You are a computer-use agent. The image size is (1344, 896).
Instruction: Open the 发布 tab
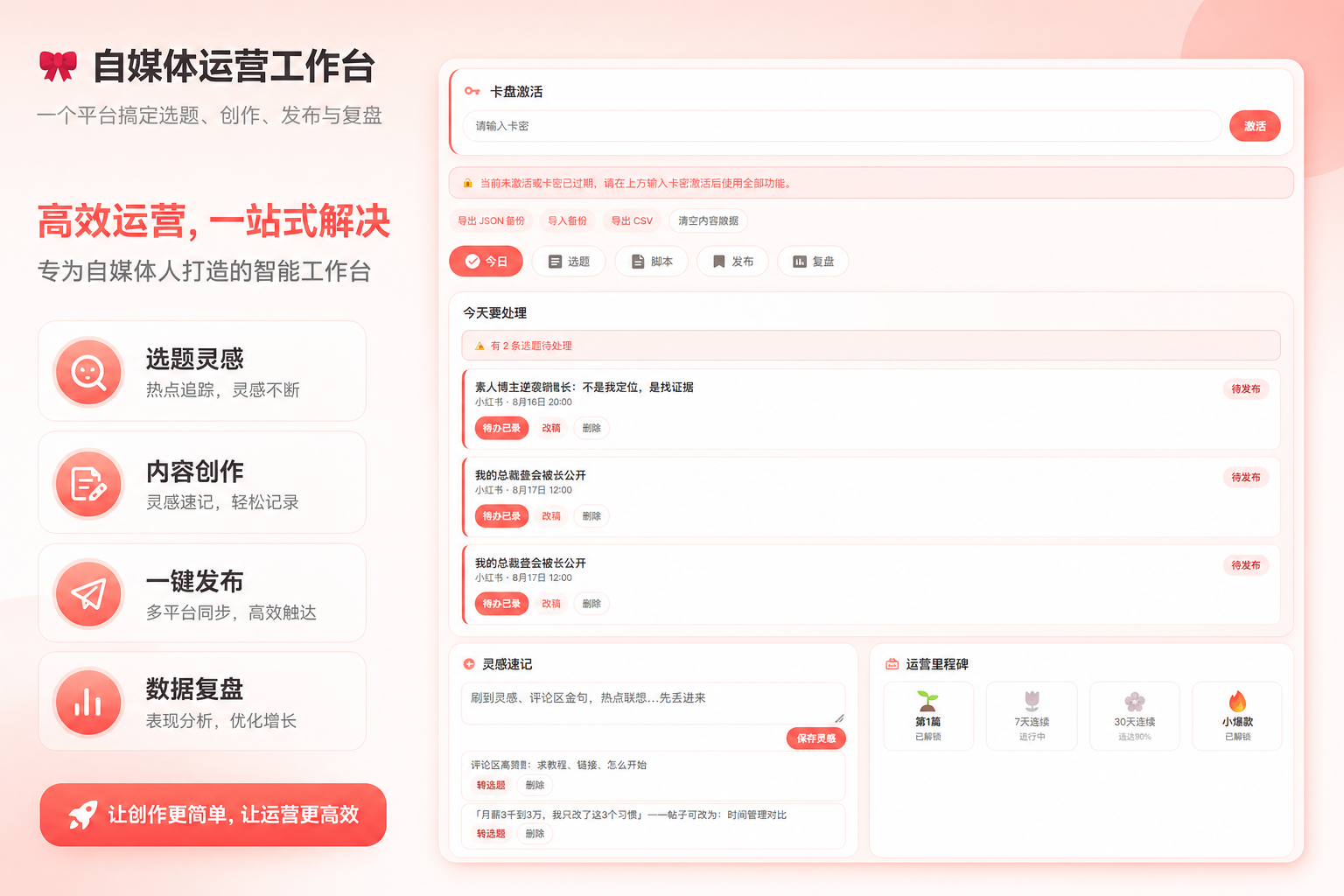click(x=732, y=262)
